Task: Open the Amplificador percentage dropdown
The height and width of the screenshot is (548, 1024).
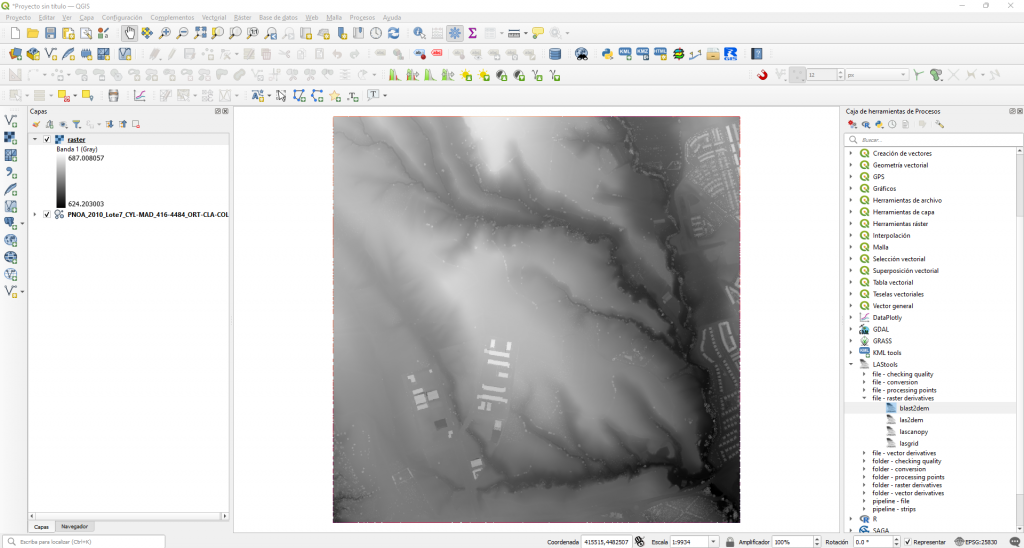Action: [812, 541]
